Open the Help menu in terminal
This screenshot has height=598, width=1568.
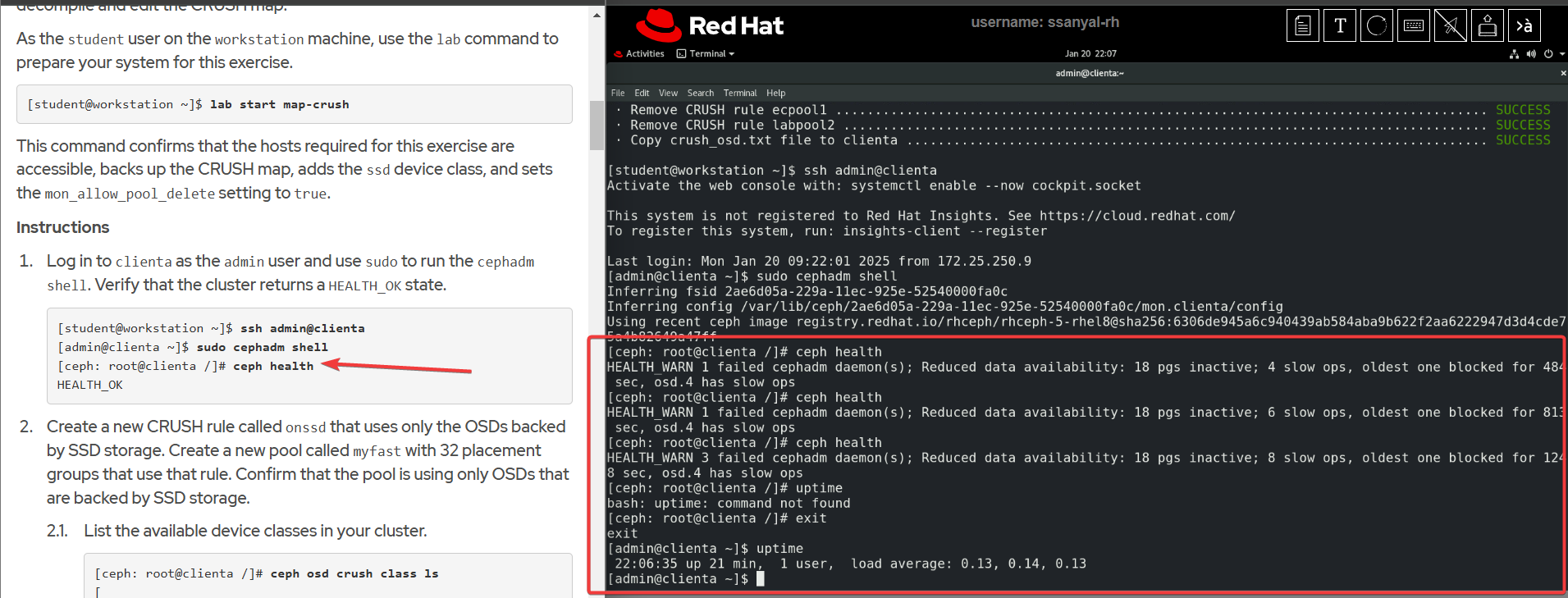[776, 93]
